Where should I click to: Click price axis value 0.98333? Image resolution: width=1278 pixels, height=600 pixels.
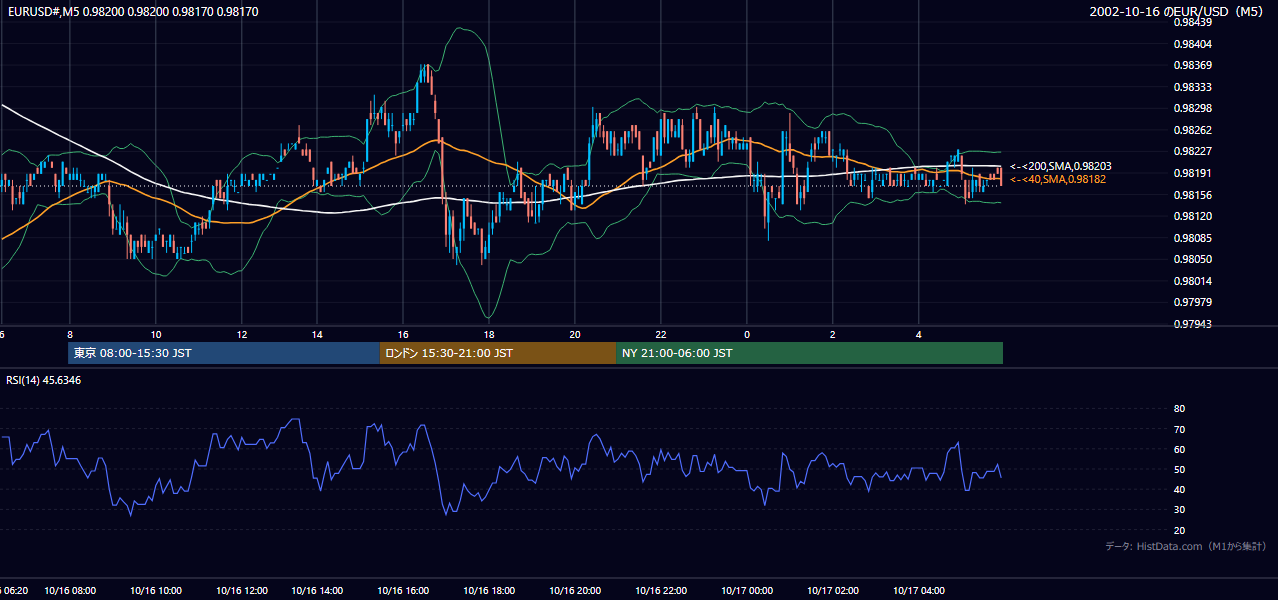1192,87
